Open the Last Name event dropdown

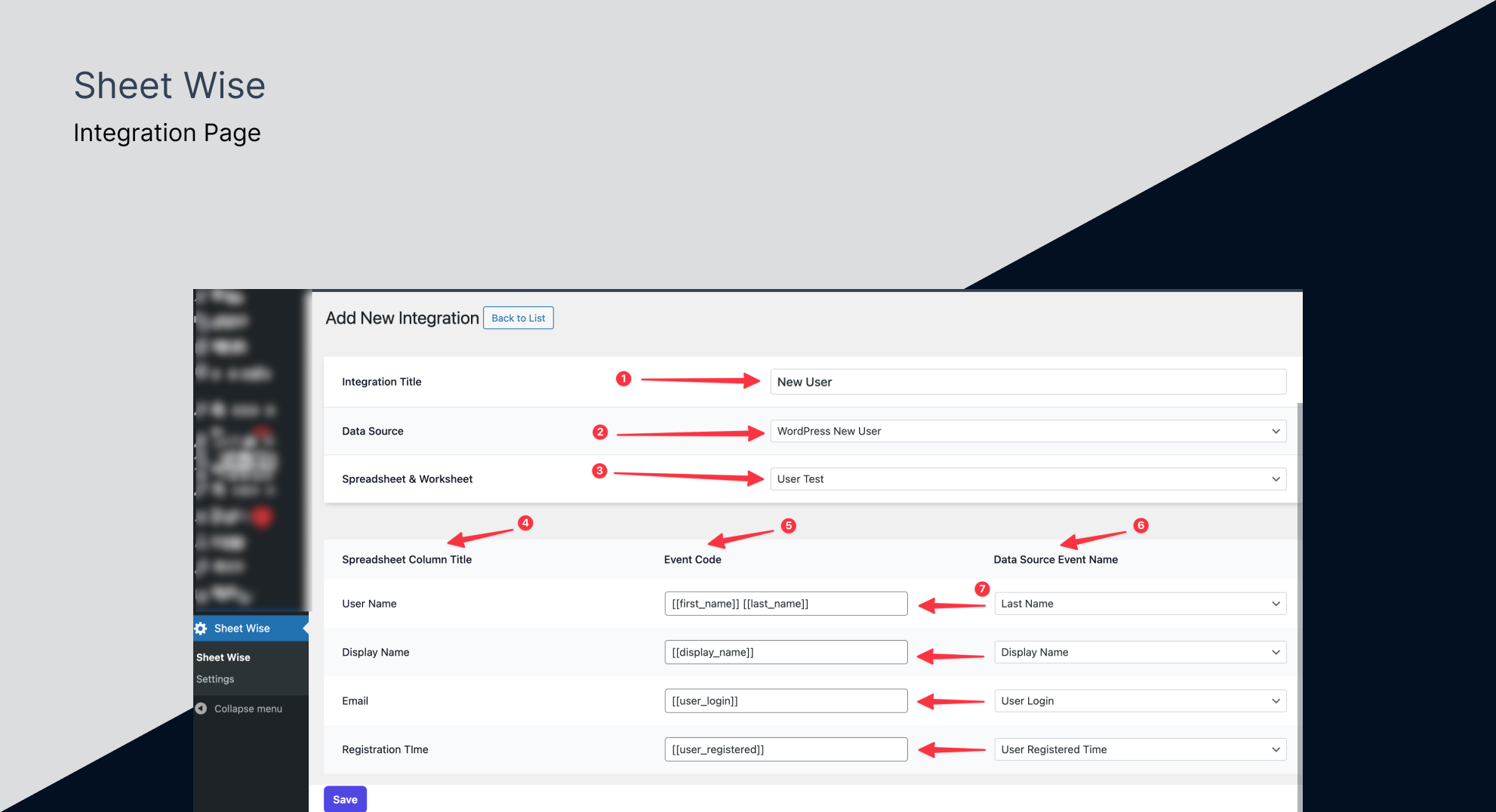click(1140, 604)
